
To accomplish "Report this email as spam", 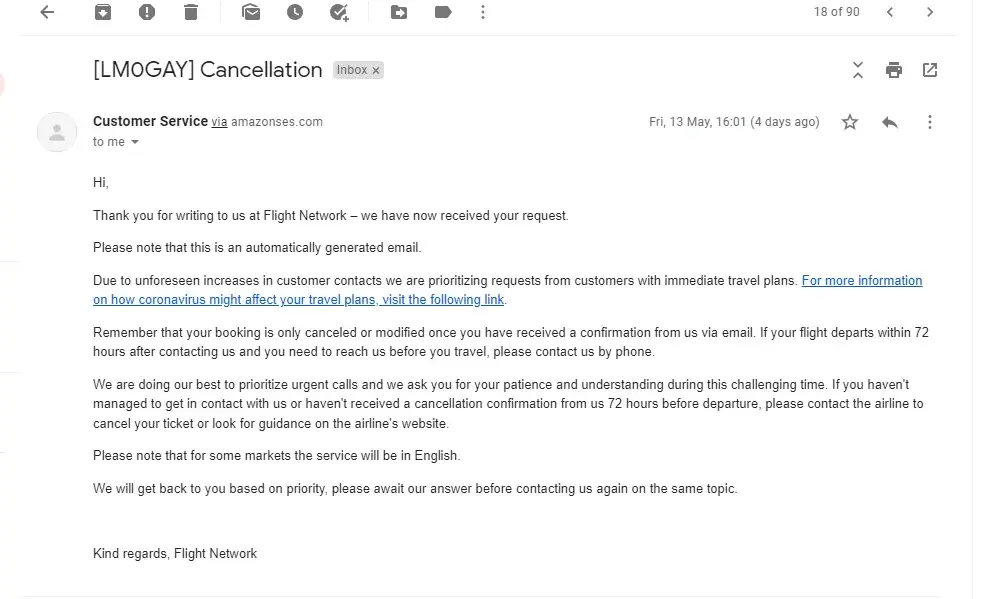I will (x=147, y=12).
